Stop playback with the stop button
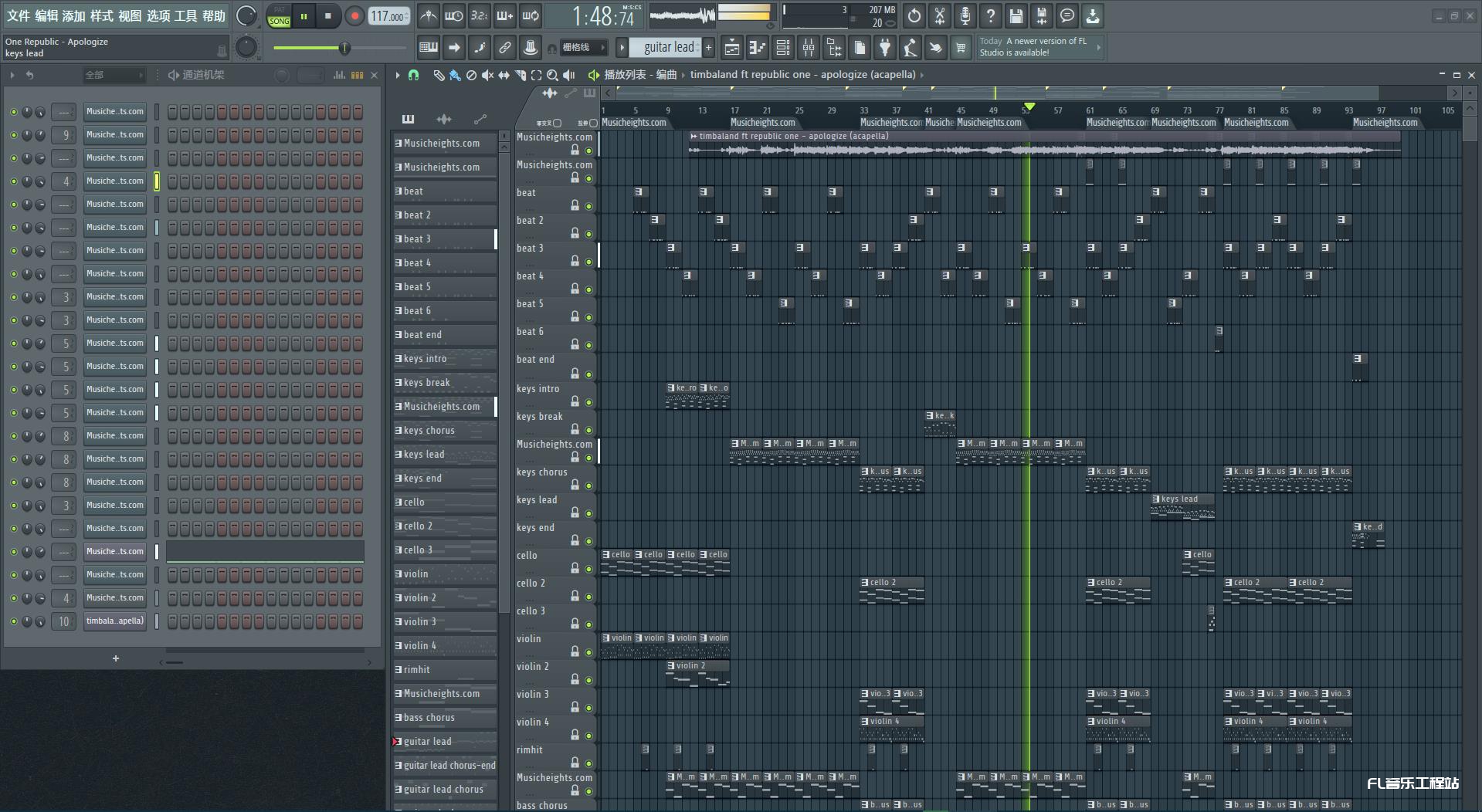Viewport: 1482px width, 812px height. click(x=328, y=16)
